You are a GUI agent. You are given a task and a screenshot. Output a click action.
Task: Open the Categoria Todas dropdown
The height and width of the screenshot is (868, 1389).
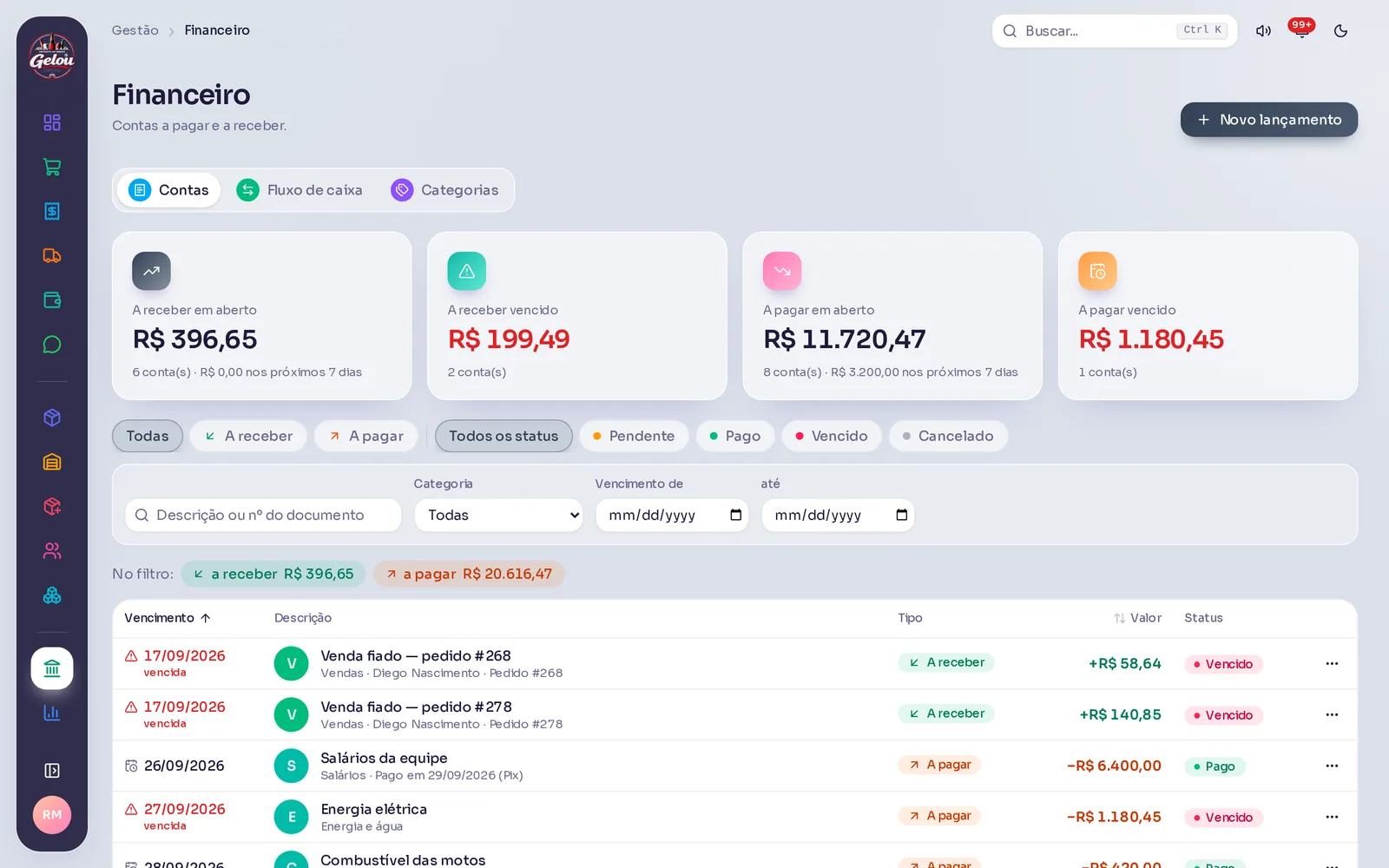(498, 515)
